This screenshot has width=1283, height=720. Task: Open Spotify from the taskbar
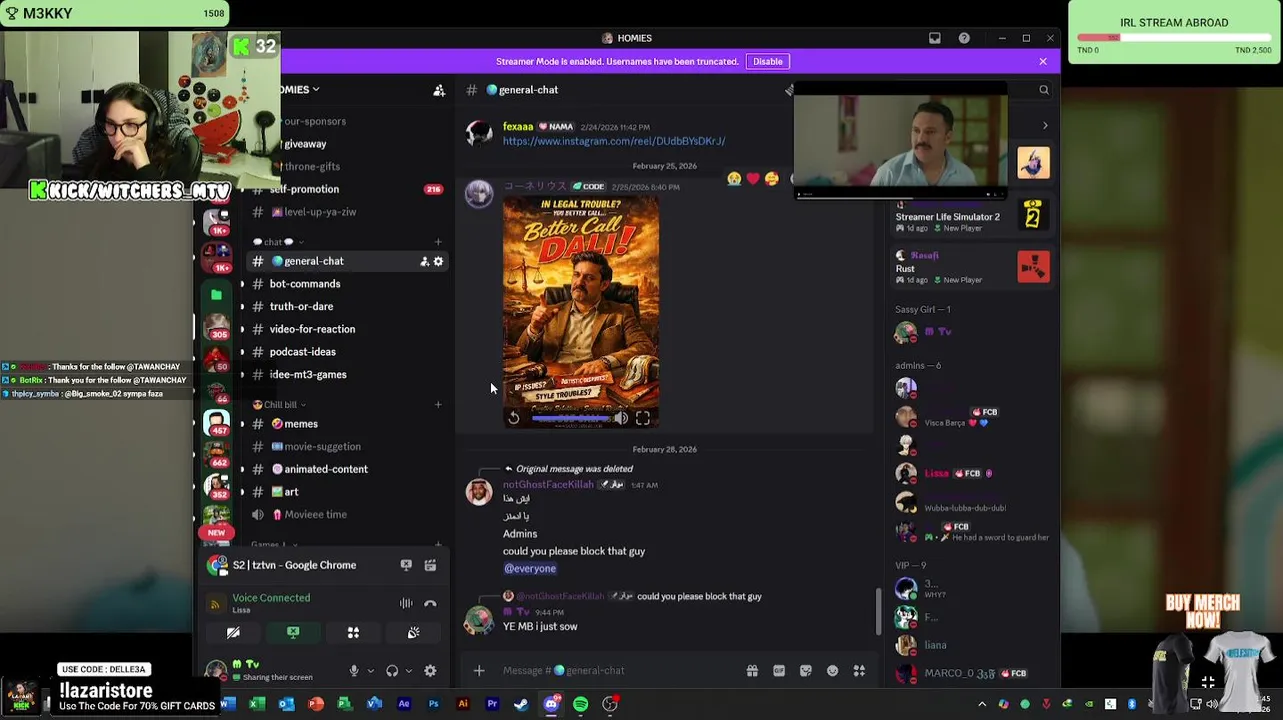(581, 704)
